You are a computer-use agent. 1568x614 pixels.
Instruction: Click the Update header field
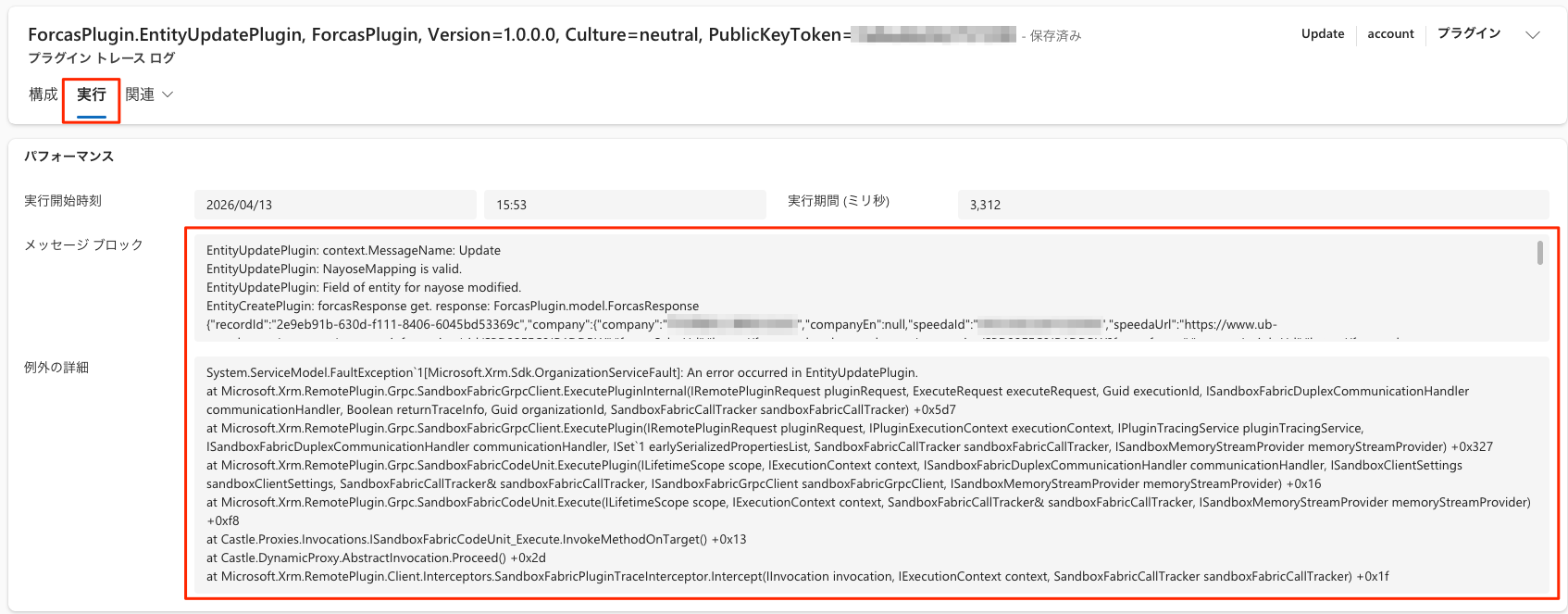tap(1322, 33)
